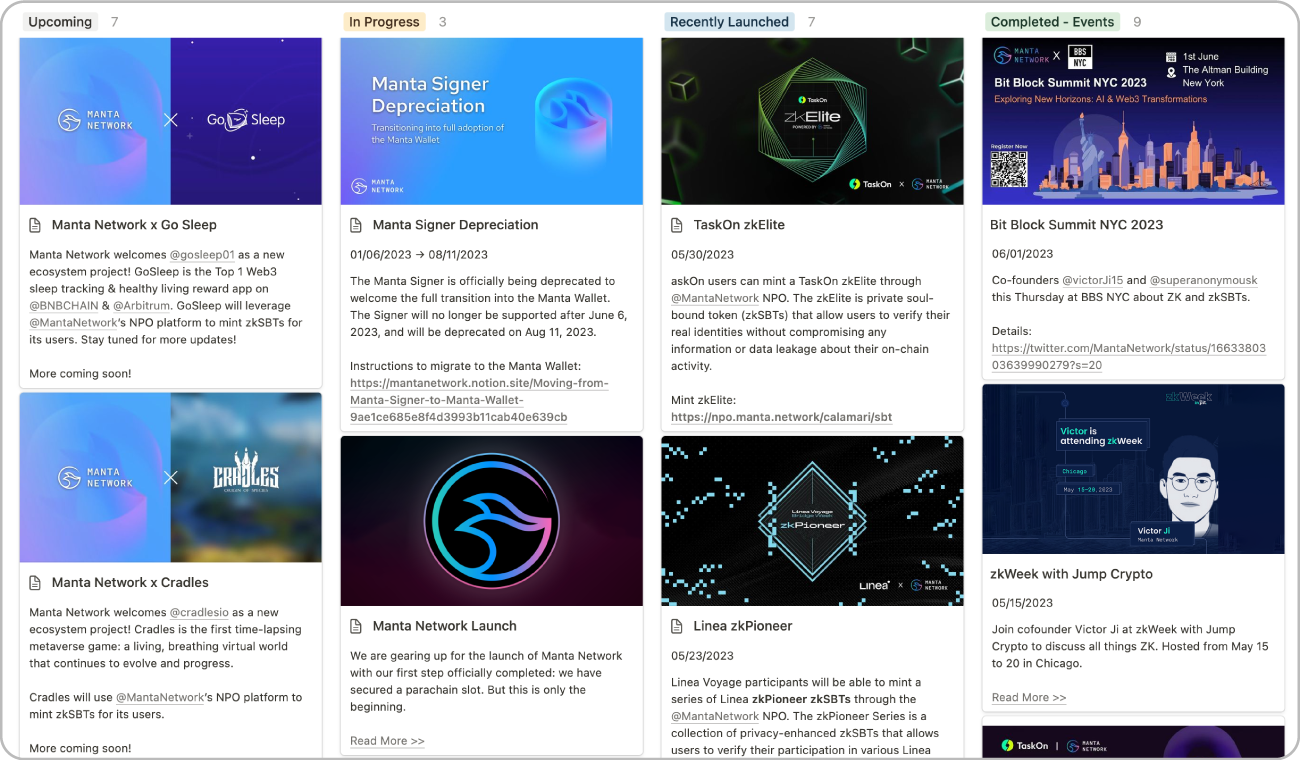
Task: Select the In Progress column label
Action: (x=384, y=22)
